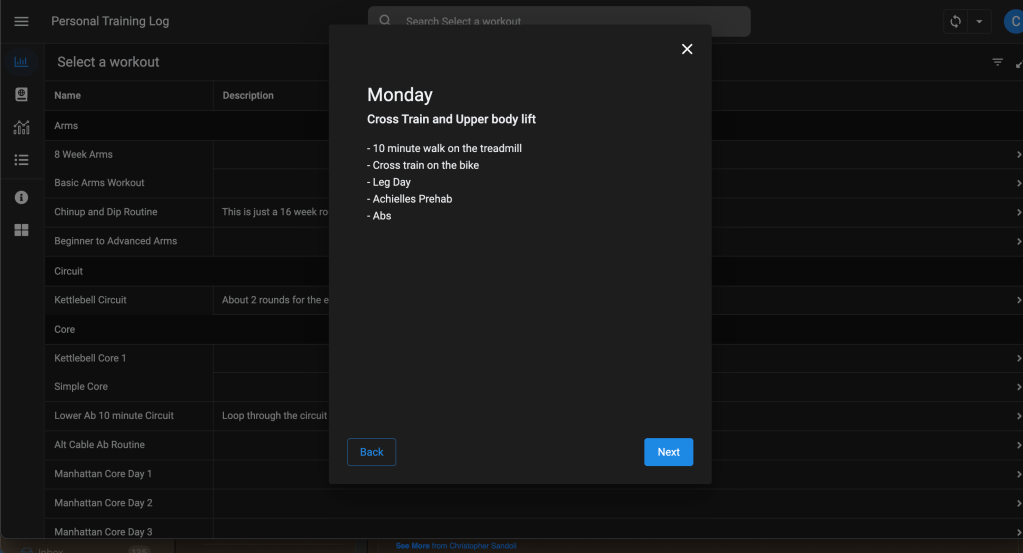
Task: Open the bulleted list sidebar icon
Action: coord(21,160)
